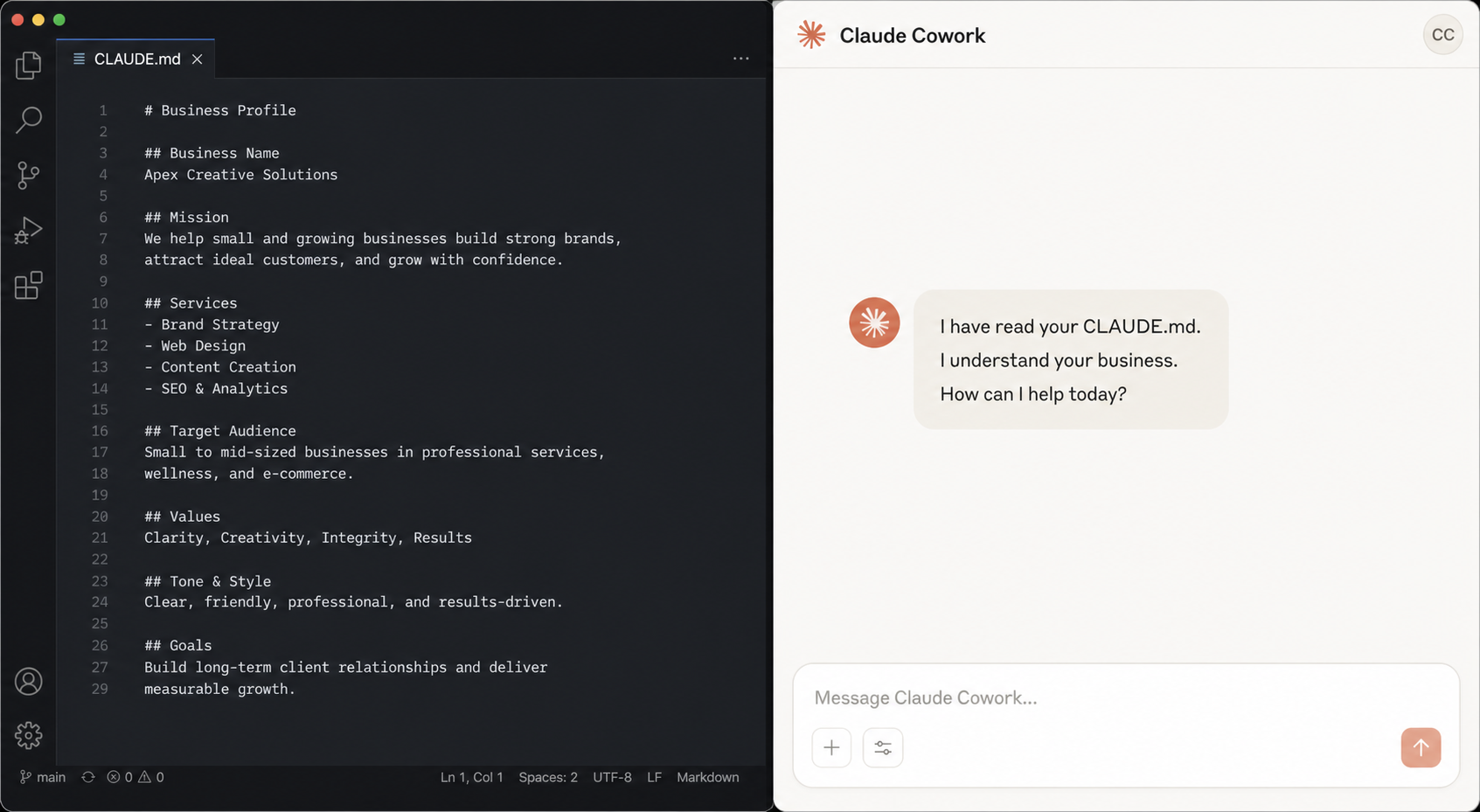This screenshot has height=812, width=1480.
Task: Click the '- Brand Strategy' line
Action: point(212,324)
